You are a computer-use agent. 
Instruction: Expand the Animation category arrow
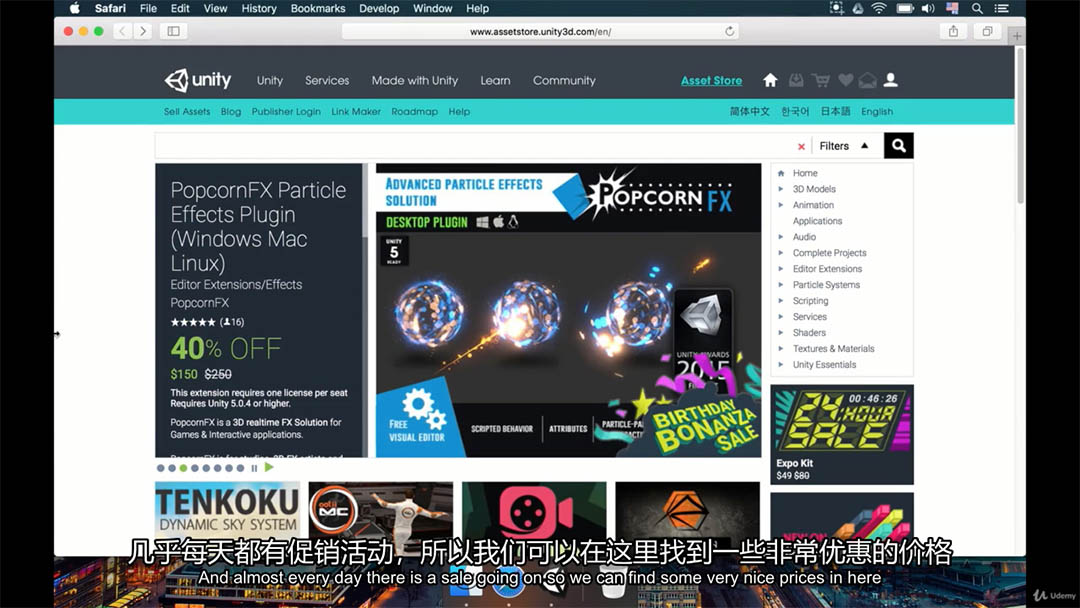click(780, 205)
